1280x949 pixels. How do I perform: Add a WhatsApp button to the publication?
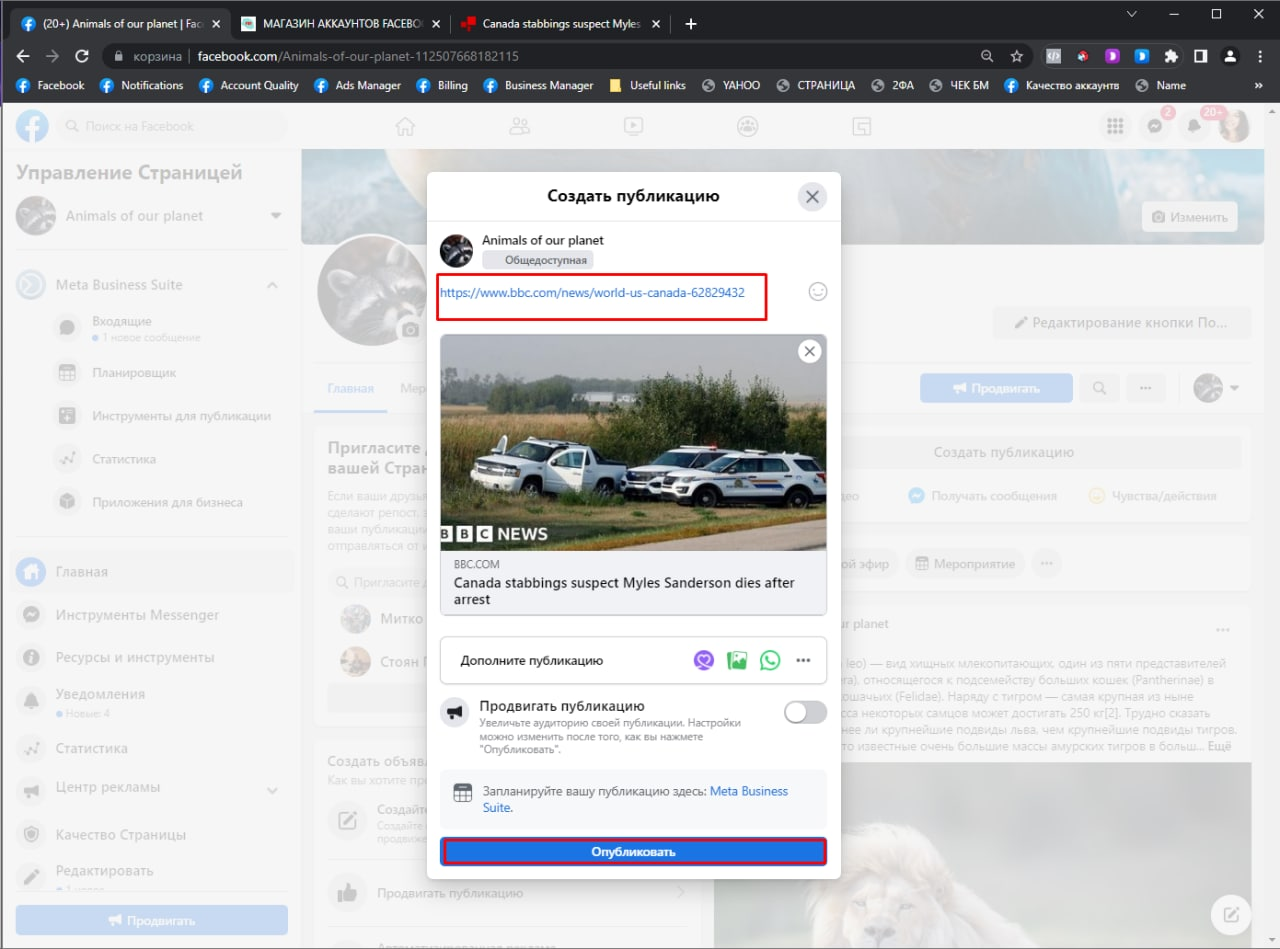(769, 660)
